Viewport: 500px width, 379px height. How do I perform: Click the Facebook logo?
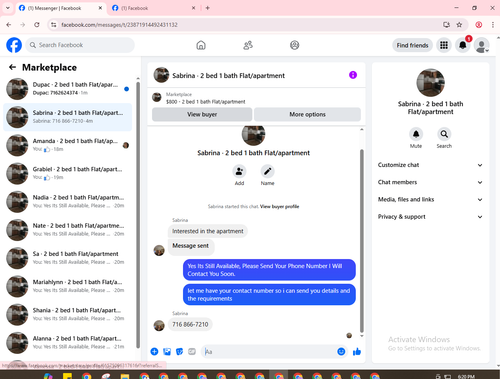[14, 45]
